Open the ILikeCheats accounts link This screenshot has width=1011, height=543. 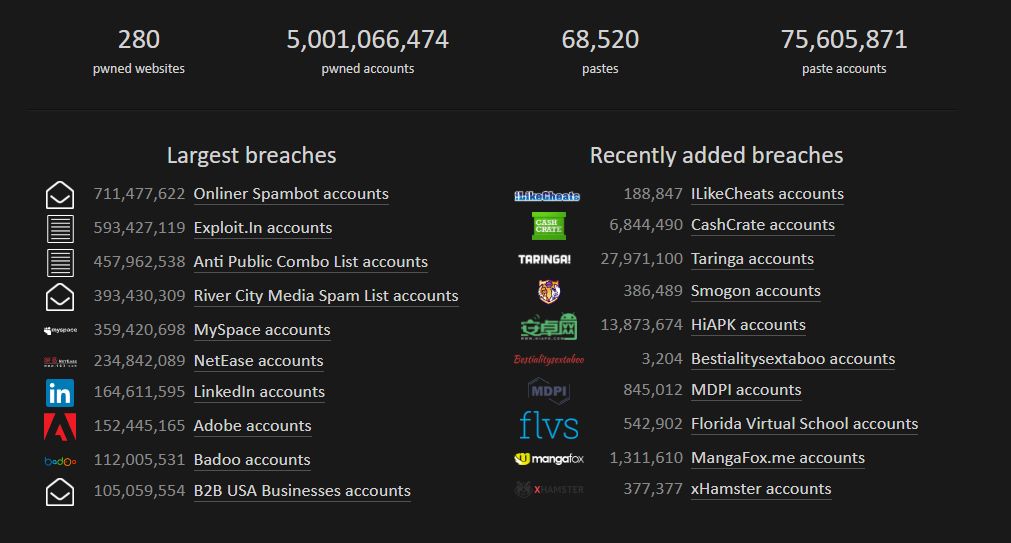pyautogui.click(x=767, y=194)
